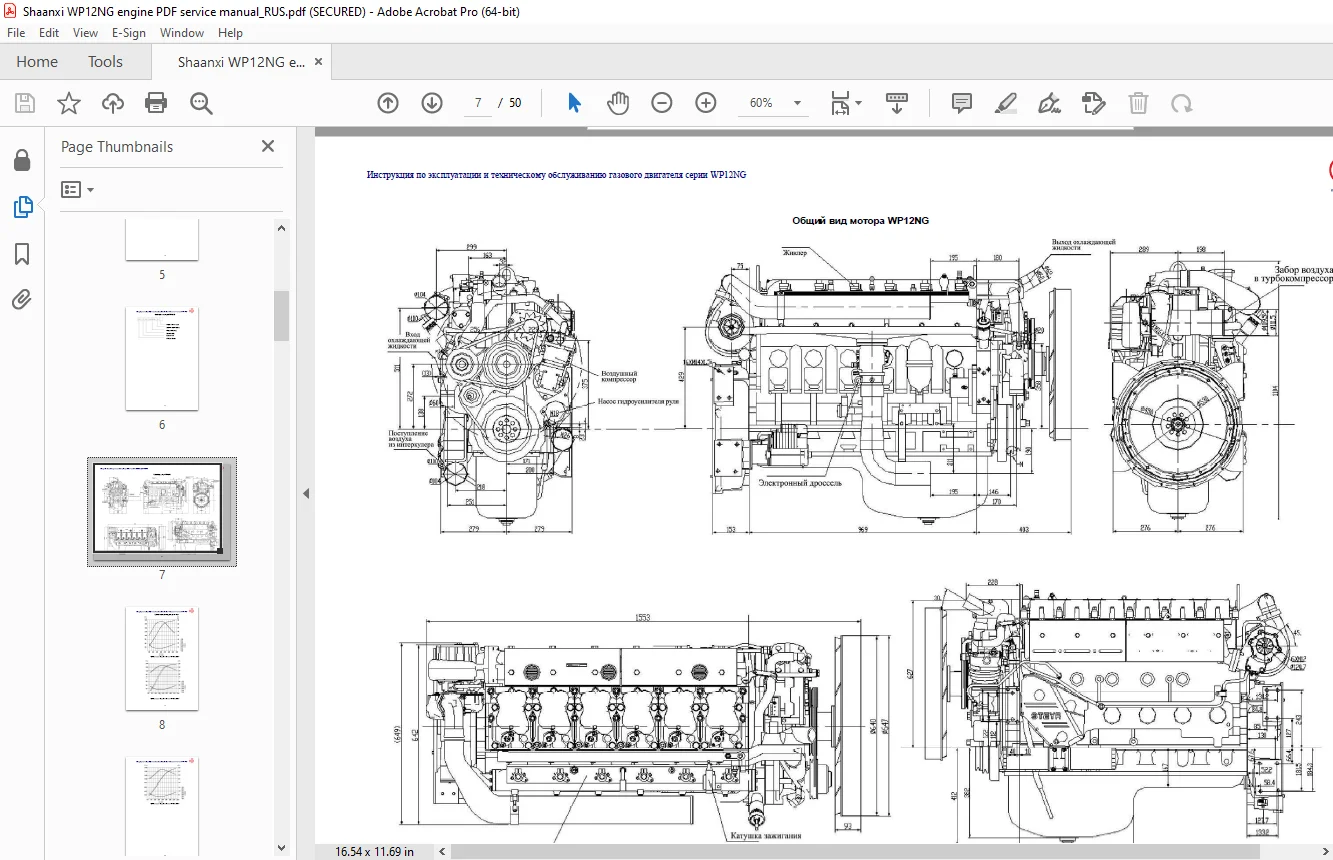Screen dimensions: 1333x860
Task: Select the highlight text pen tool
Action: tap(1006, 103)
